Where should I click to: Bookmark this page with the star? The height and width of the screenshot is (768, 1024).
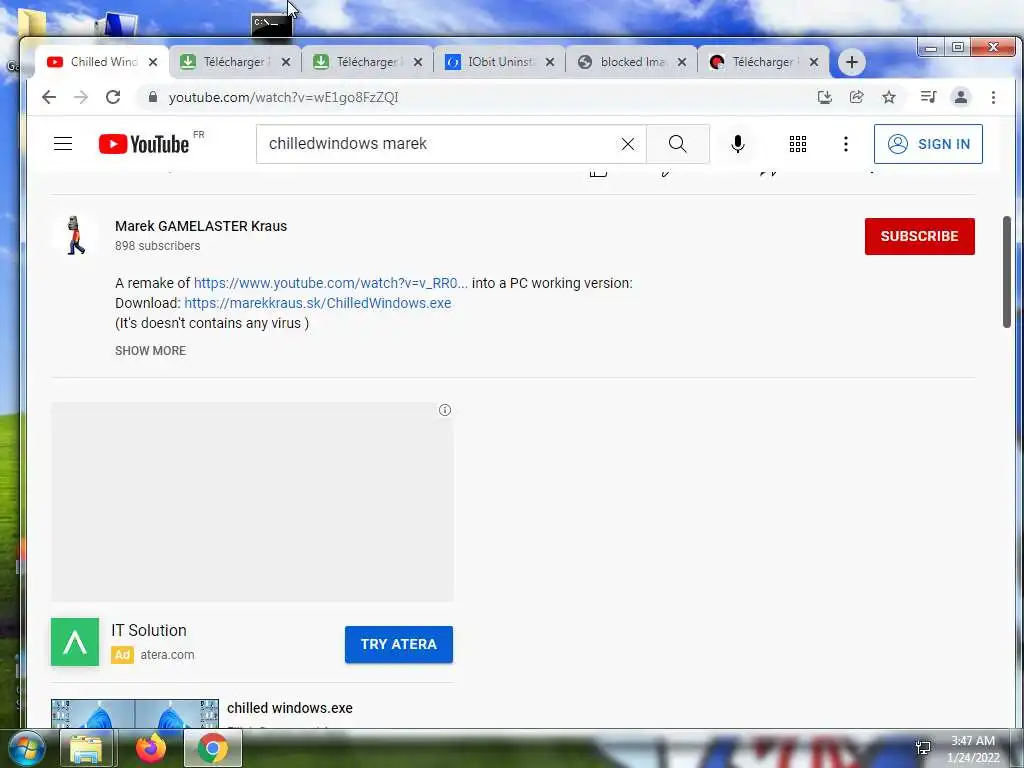[889, 97]
